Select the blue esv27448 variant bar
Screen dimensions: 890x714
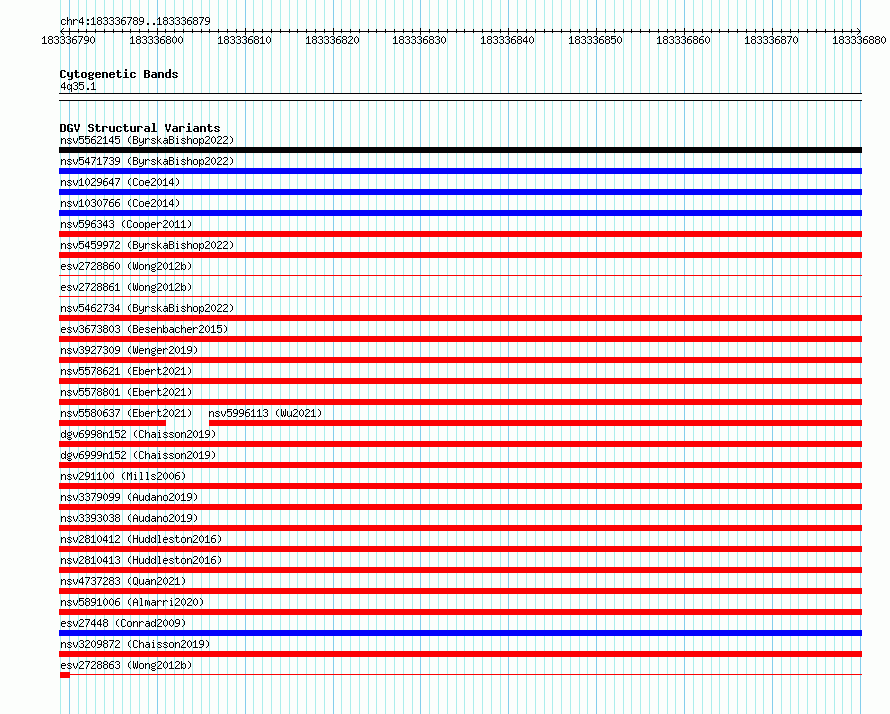(460, 633)
